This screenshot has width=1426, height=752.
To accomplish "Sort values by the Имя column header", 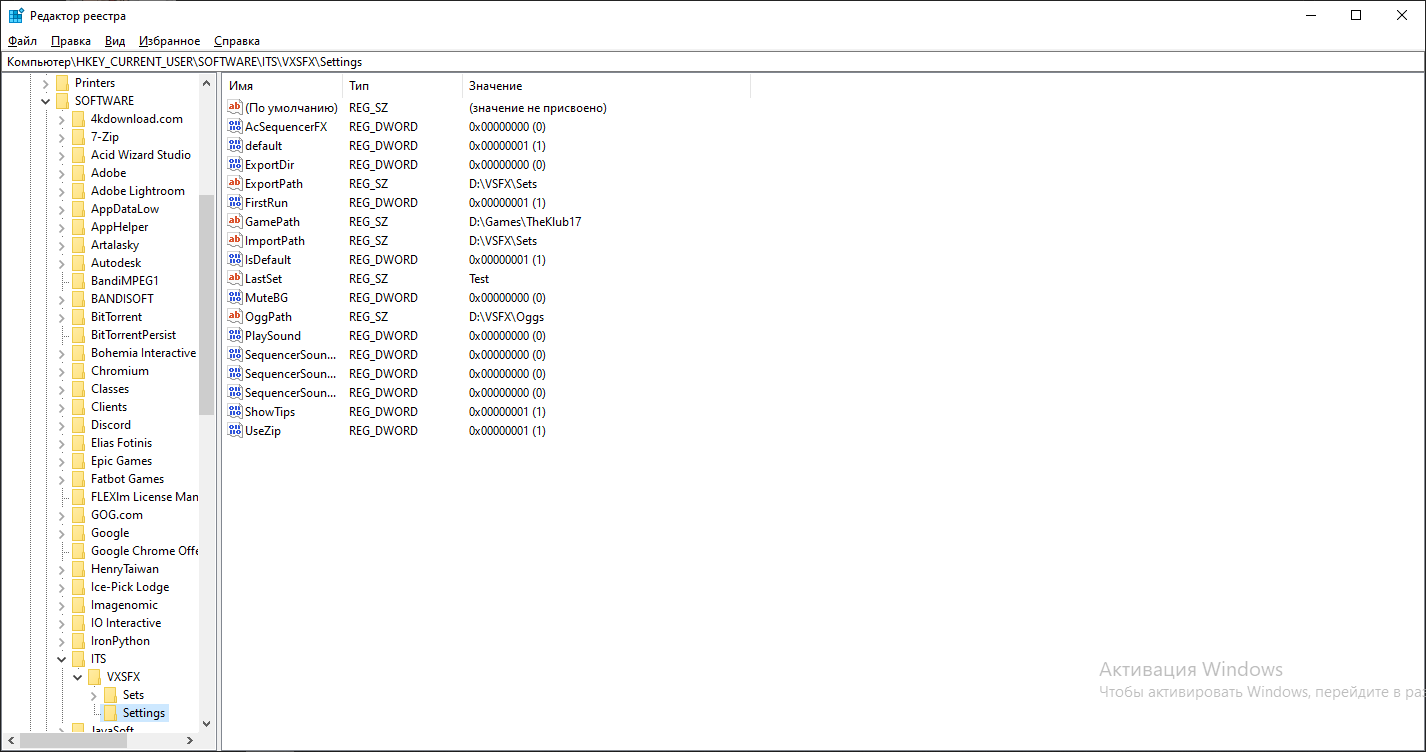I will [x=282, y=86].
